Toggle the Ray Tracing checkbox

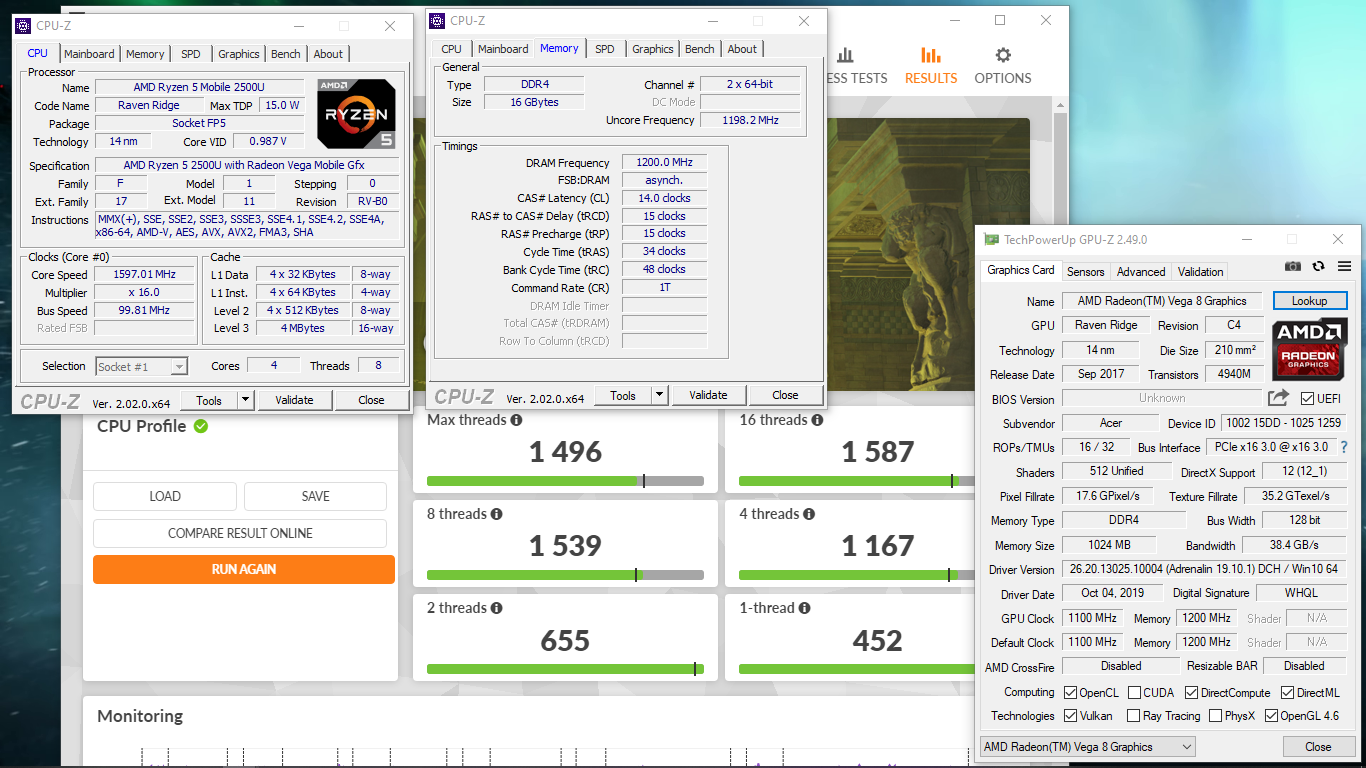(1133, 716)
